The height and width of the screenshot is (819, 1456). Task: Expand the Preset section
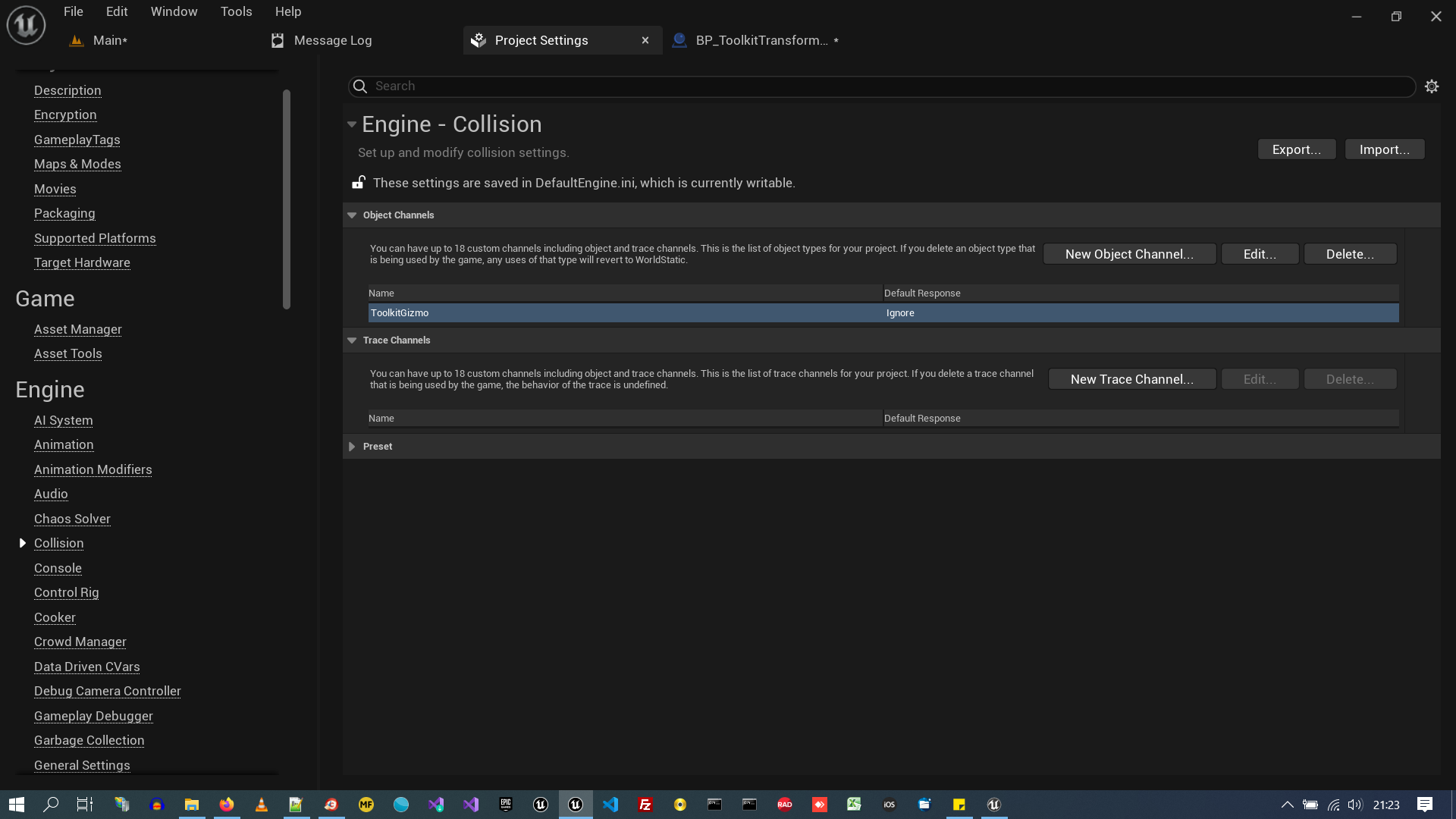(352, 446)
